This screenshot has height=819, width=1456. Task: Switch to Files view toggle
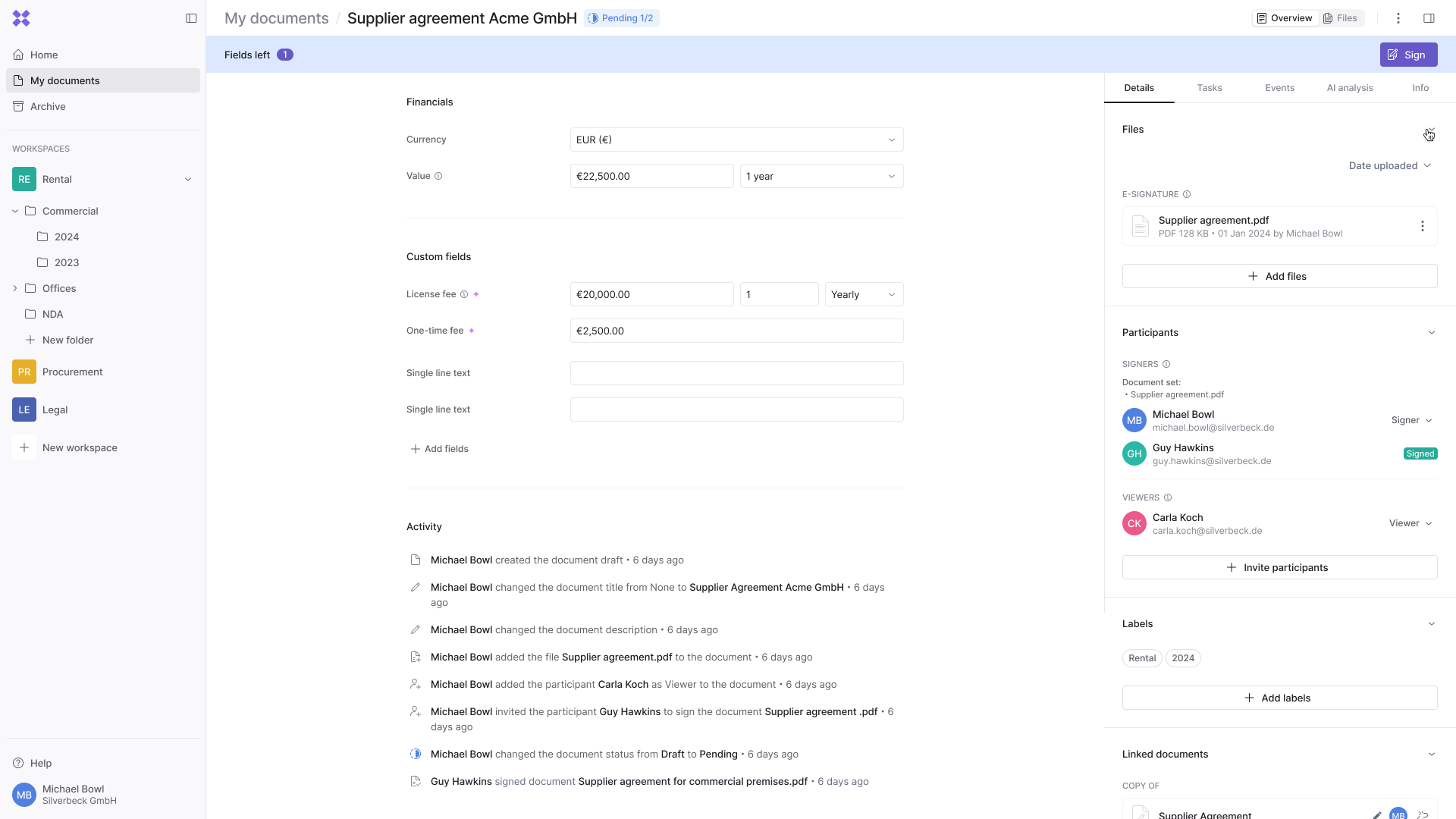(1341, 18)
